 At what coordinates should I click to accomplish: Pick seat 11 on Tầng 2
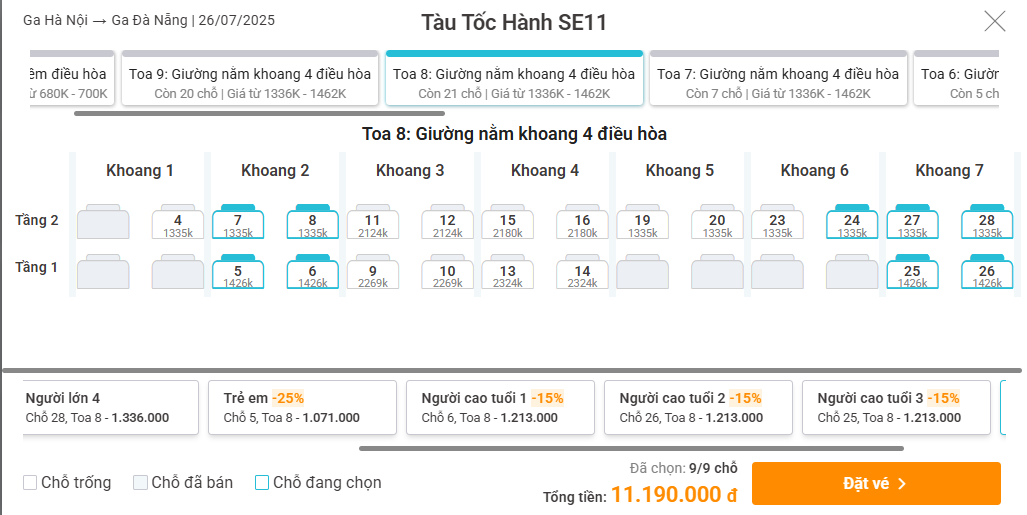373,222
